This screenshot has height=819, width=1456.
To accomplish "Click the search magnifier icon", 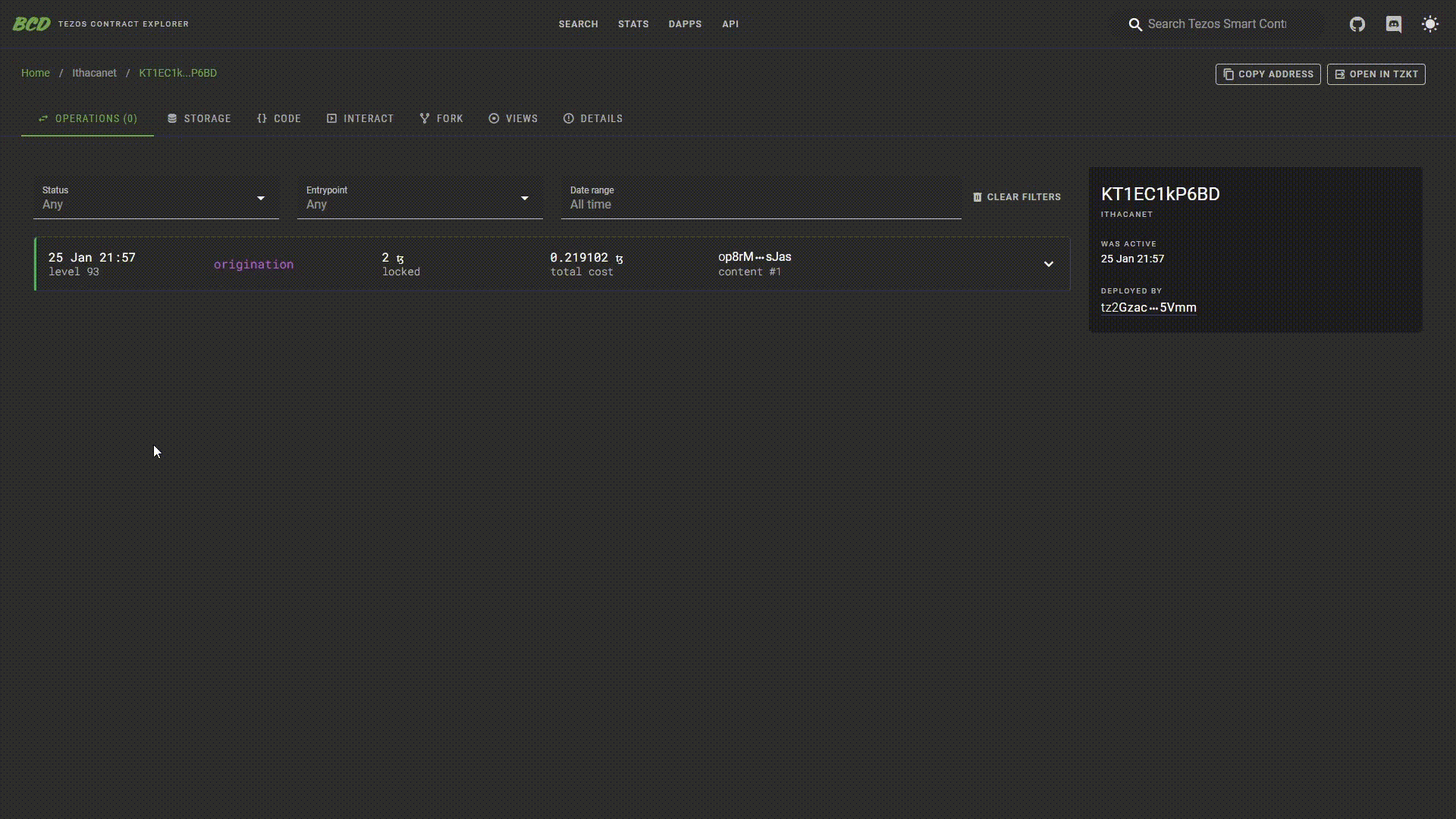I will point(1135,24).
